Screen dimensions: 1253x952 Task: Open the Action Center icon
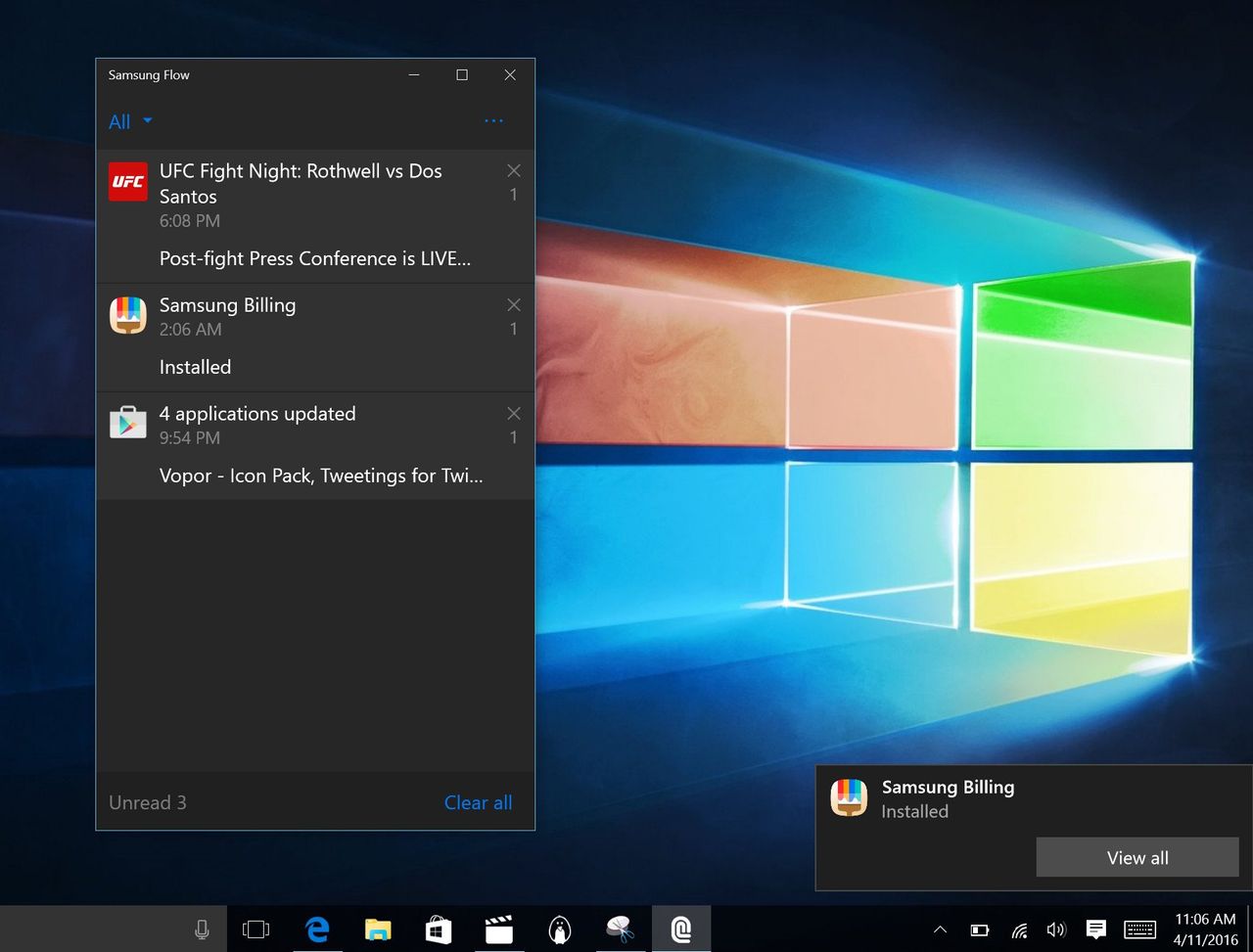[1096, 929]
